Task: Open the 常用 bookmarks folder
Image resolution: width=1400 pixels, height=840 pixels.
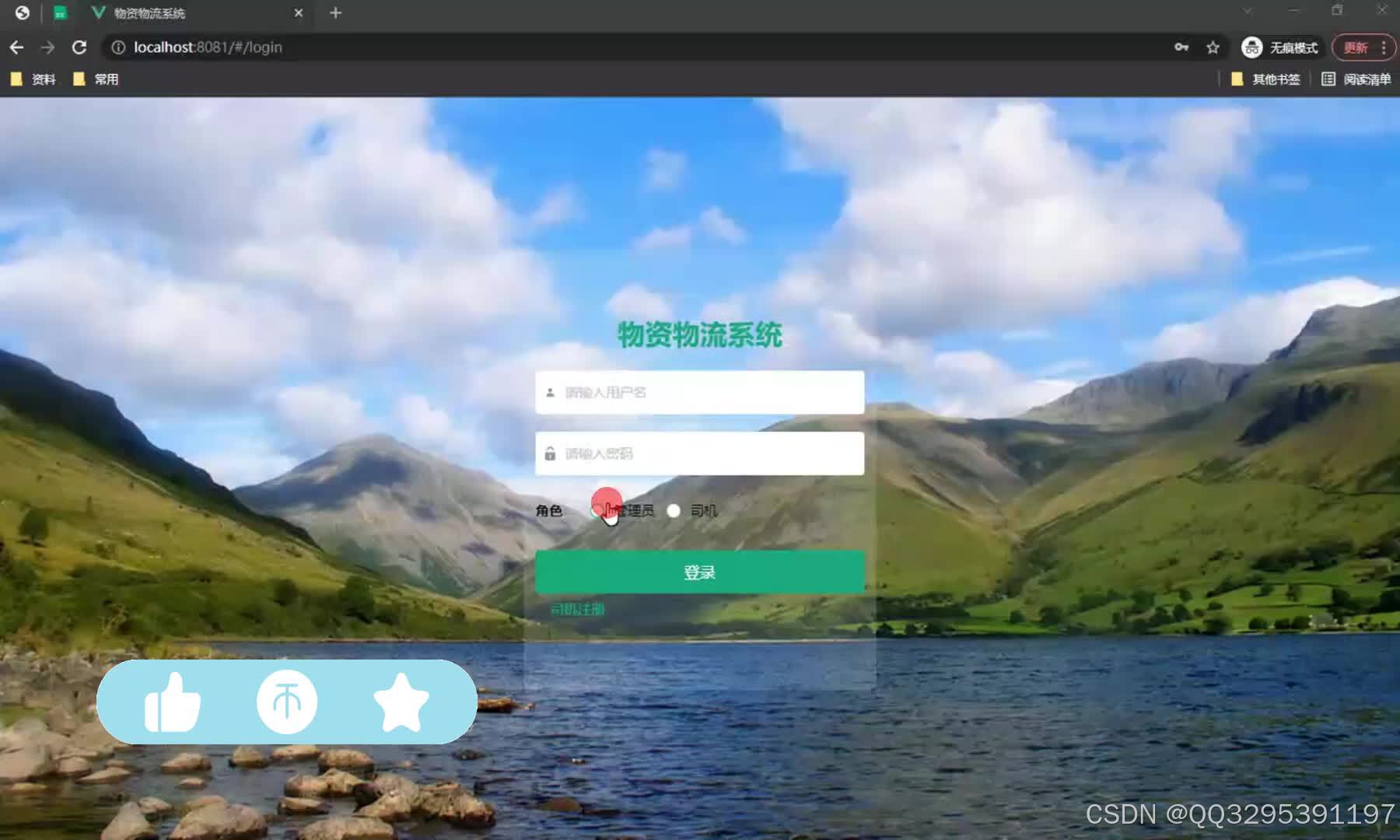Action: [96, 79]
